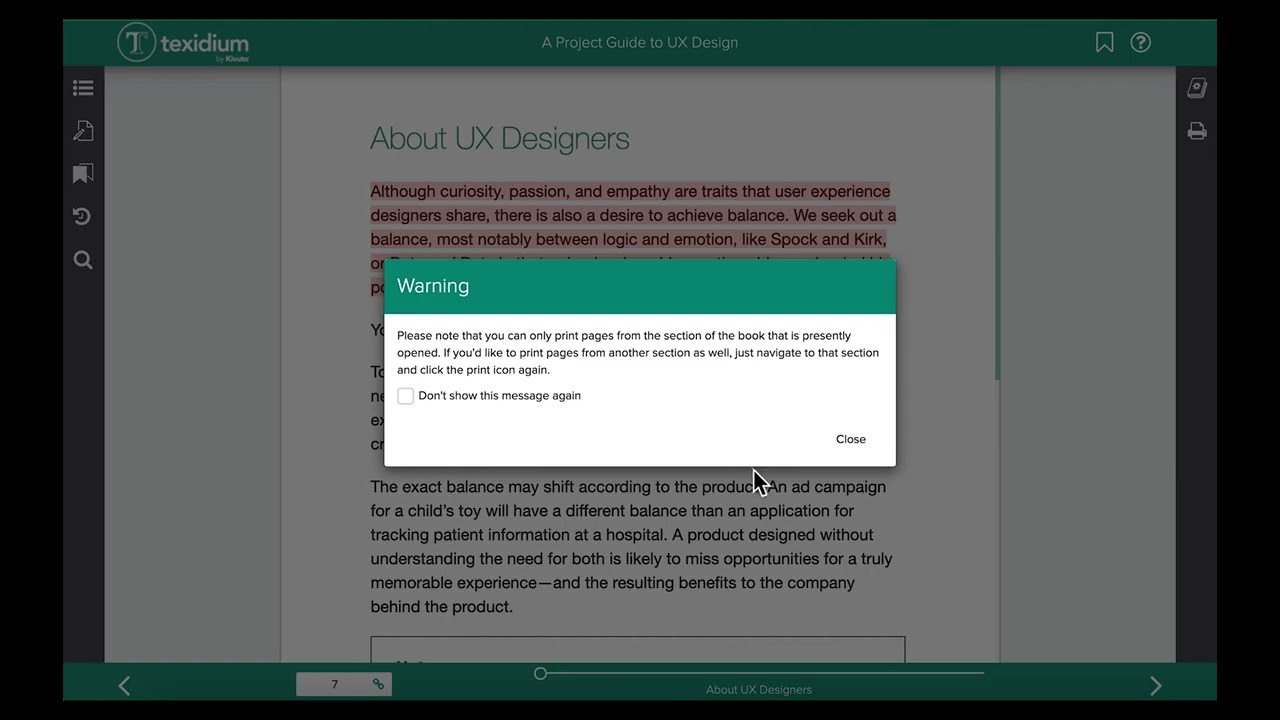Screen dimensions: 1280x720
Task: Click the page progress slider handle
Action: (540, 673)
